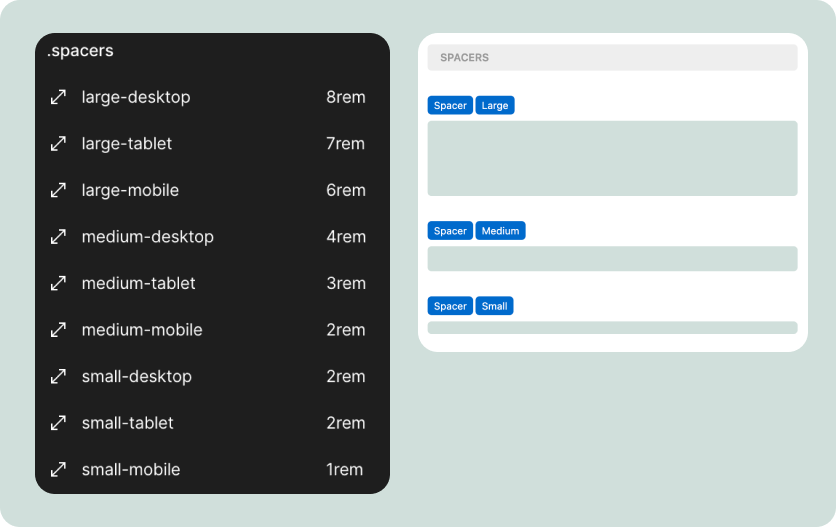Viewport: 836px width, 527px height.
Task: Click the resize icon beside medium-desktop
Action: coord(58,237)
